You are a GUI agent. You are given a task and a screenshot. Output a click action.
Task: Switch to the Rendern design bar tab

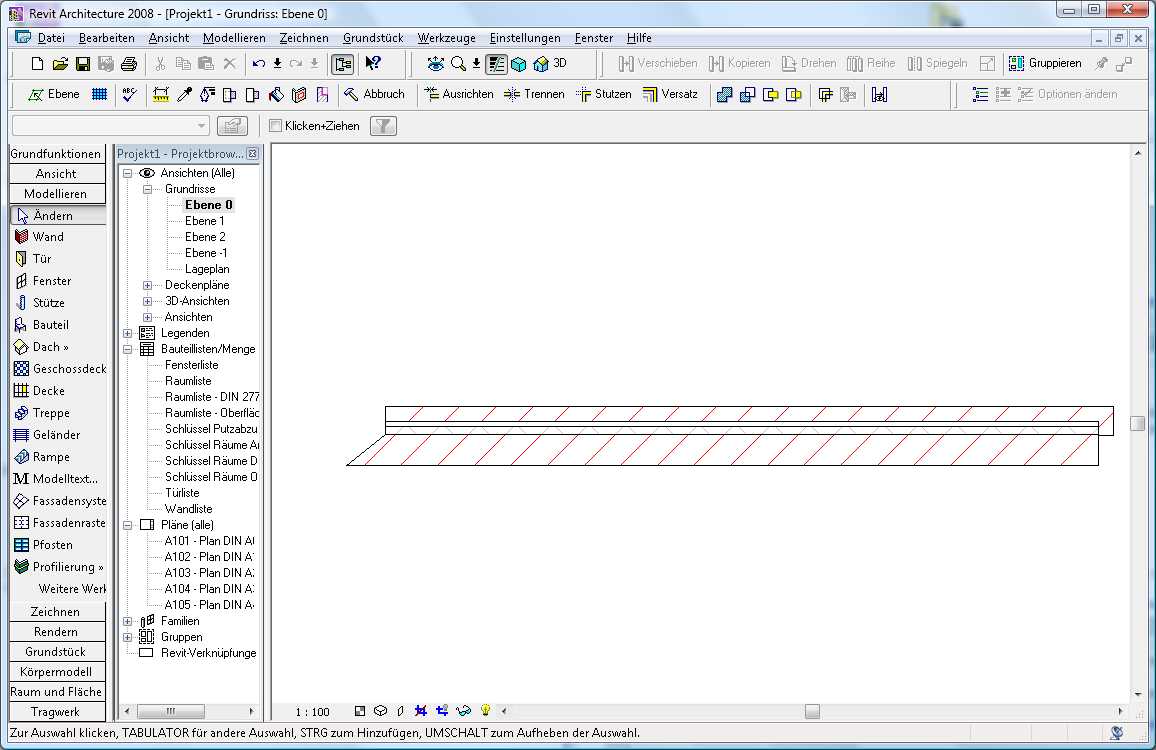coord(57,632)
